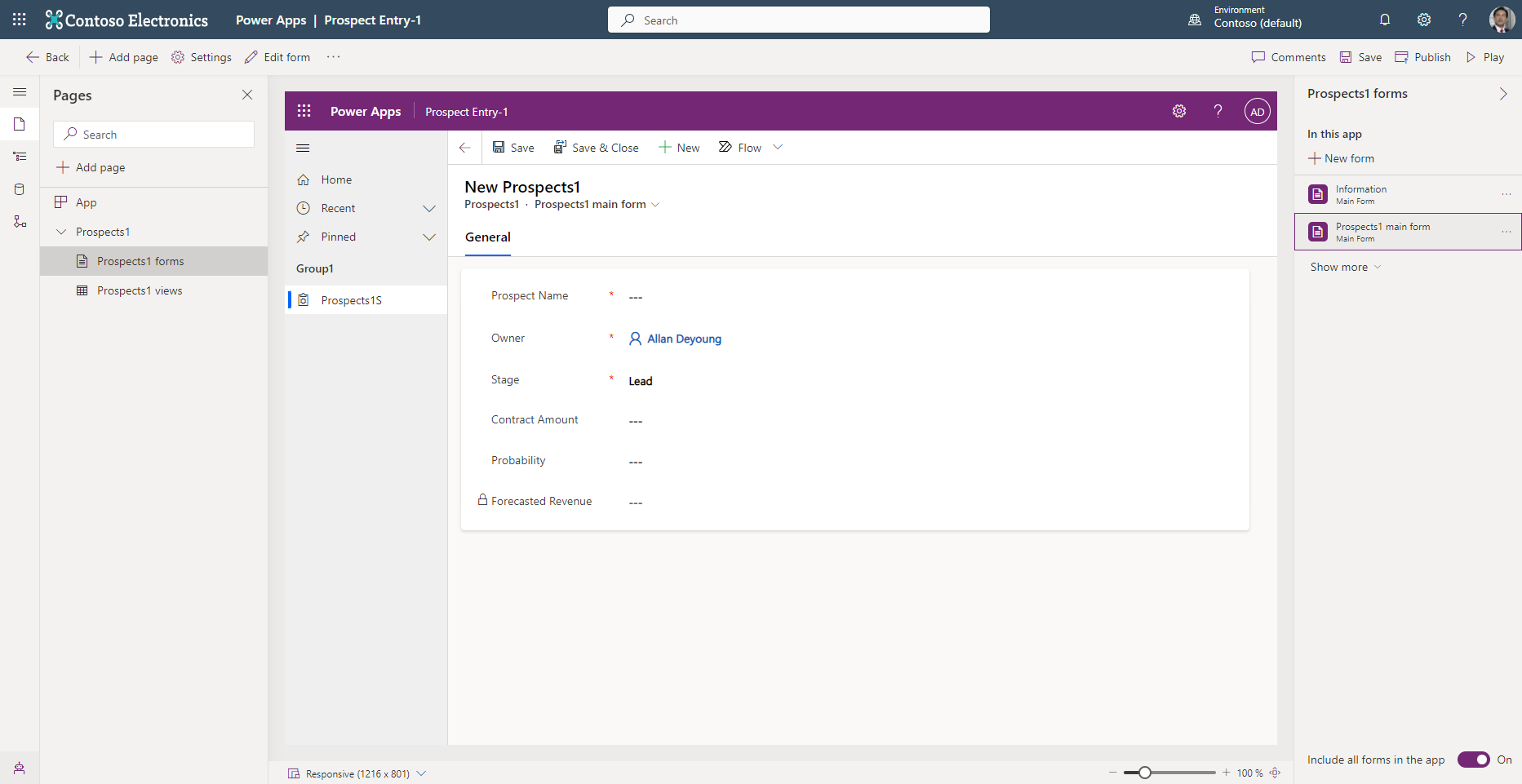
Task: Zoom in with the plus icon
Action: pos(1226,773)
